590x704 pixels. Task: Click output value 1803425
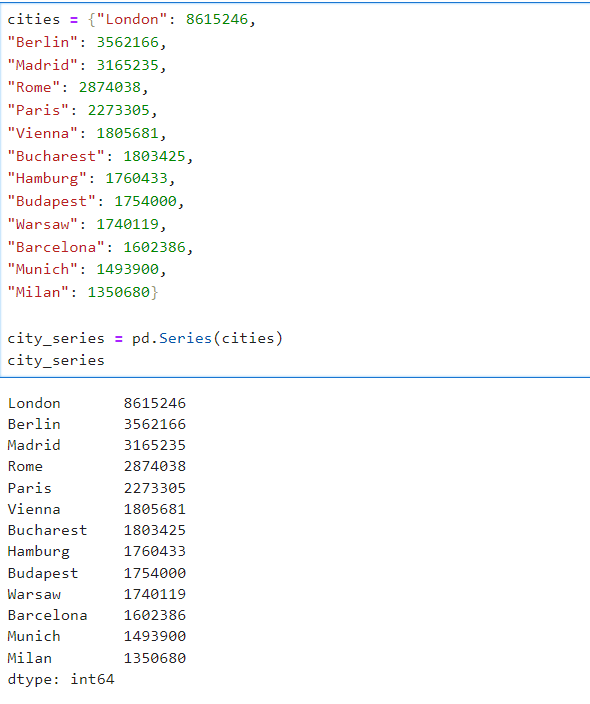point(155,530)
